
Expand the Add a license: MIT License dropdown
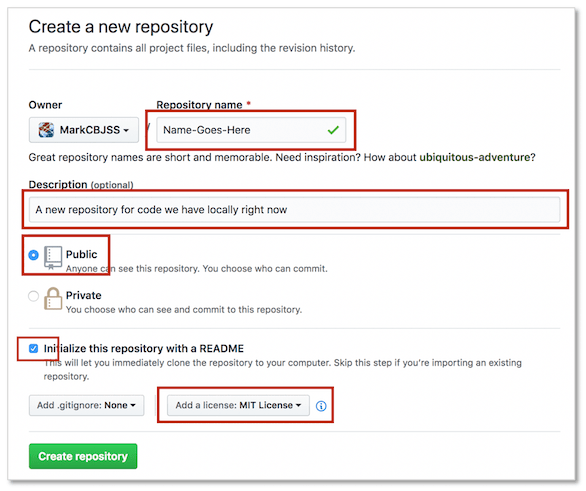[x=238, y=405]
